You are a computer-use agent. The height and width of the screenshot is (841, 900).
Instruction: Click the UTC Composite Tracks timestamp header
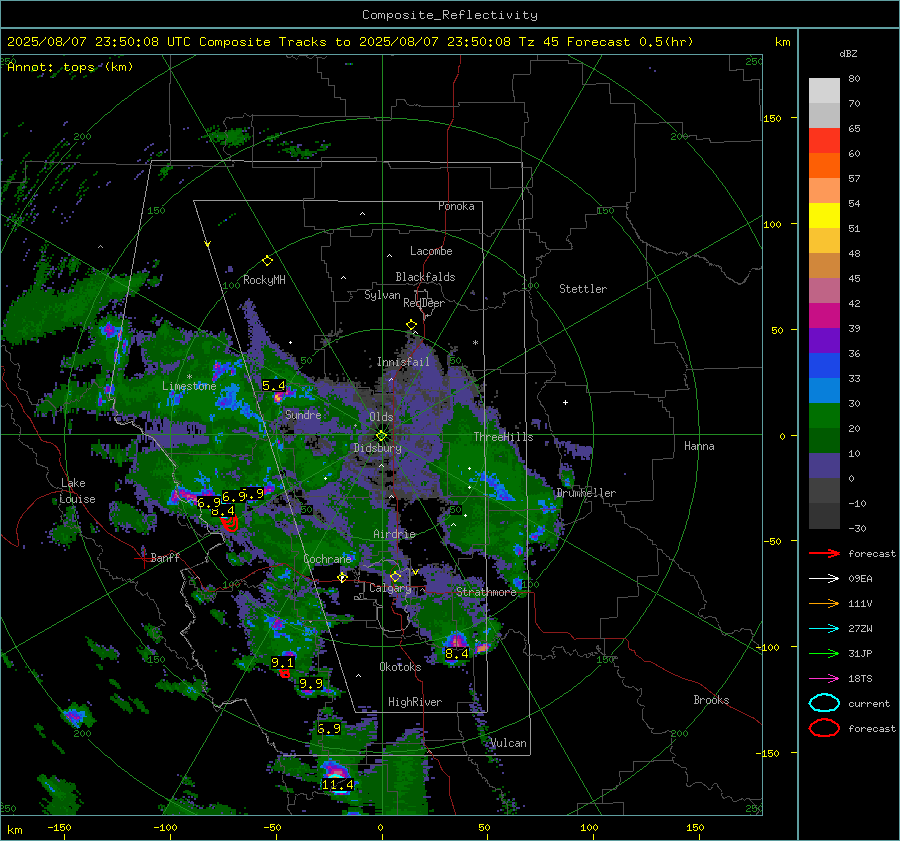[x=350, y=42]
